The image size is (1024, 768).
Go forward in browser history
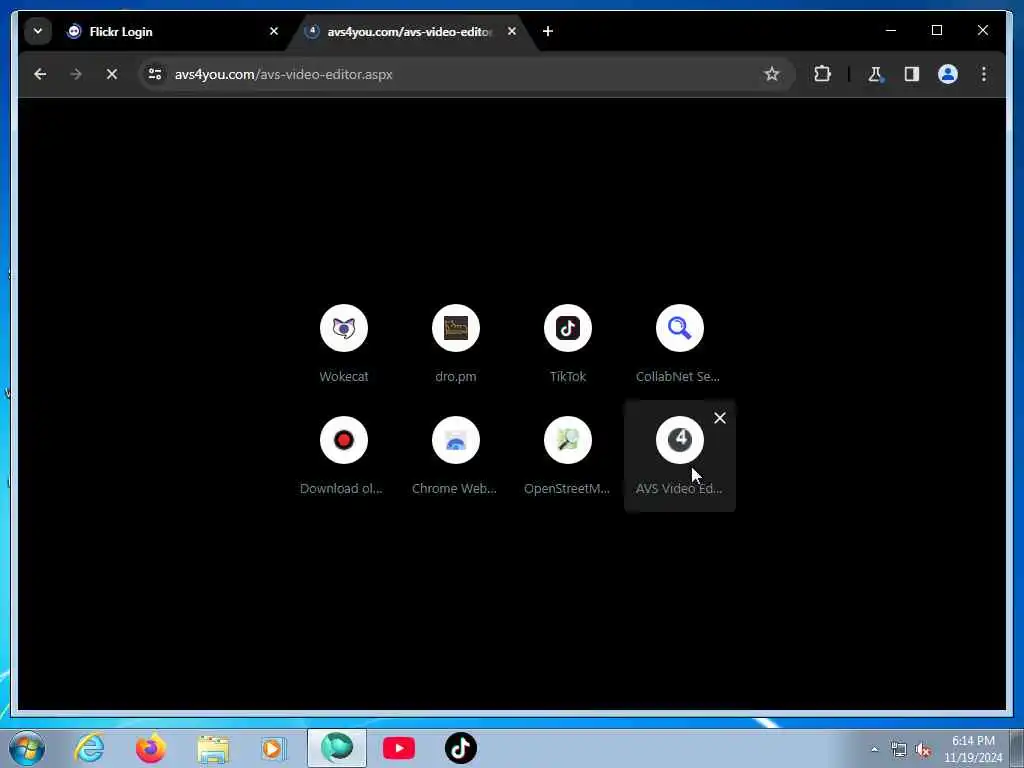pos(76,74)
